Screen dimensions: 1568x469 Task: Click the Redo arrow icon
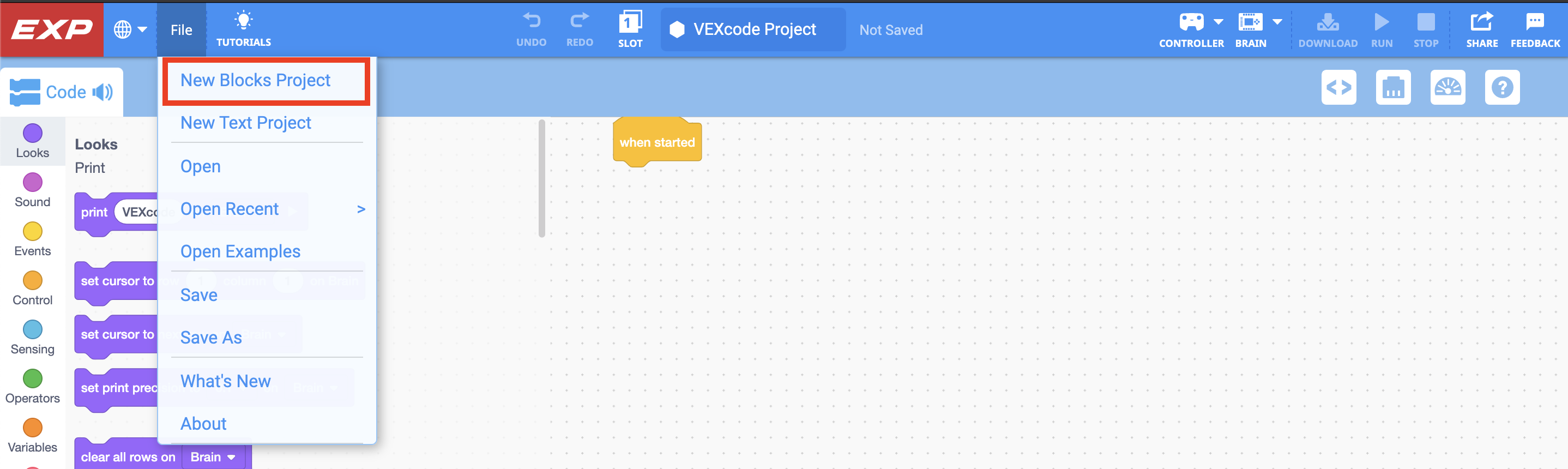(579, 21)
